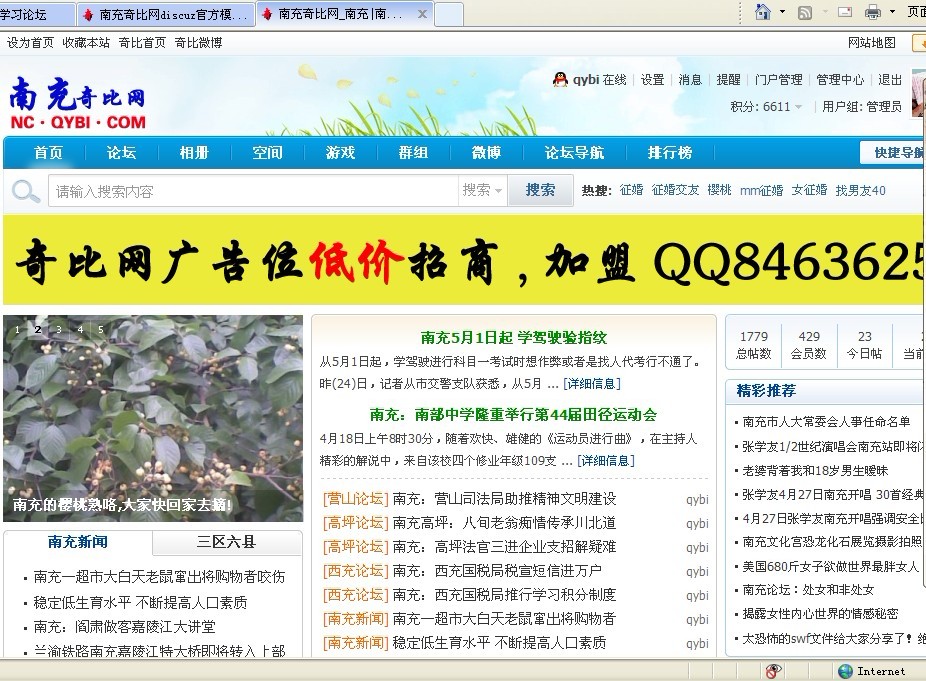This screenshot has height=681, width=926.
Task: Click the magnifier icon beside the search box
Action: click(25, 191)
